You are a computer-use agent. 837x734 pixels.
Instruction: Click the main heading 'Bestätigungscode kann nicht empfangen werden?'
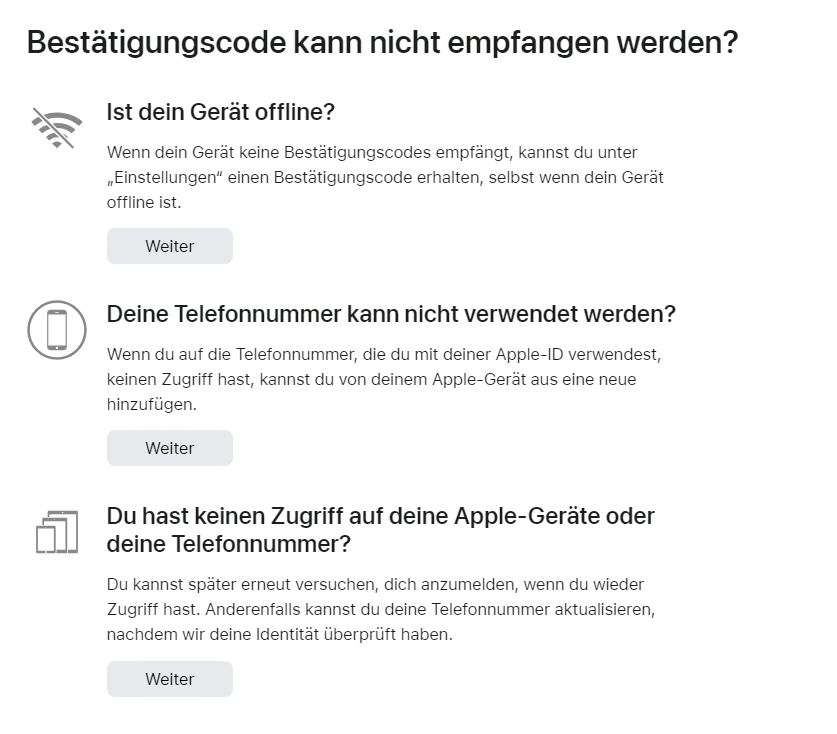coord(382,43)
